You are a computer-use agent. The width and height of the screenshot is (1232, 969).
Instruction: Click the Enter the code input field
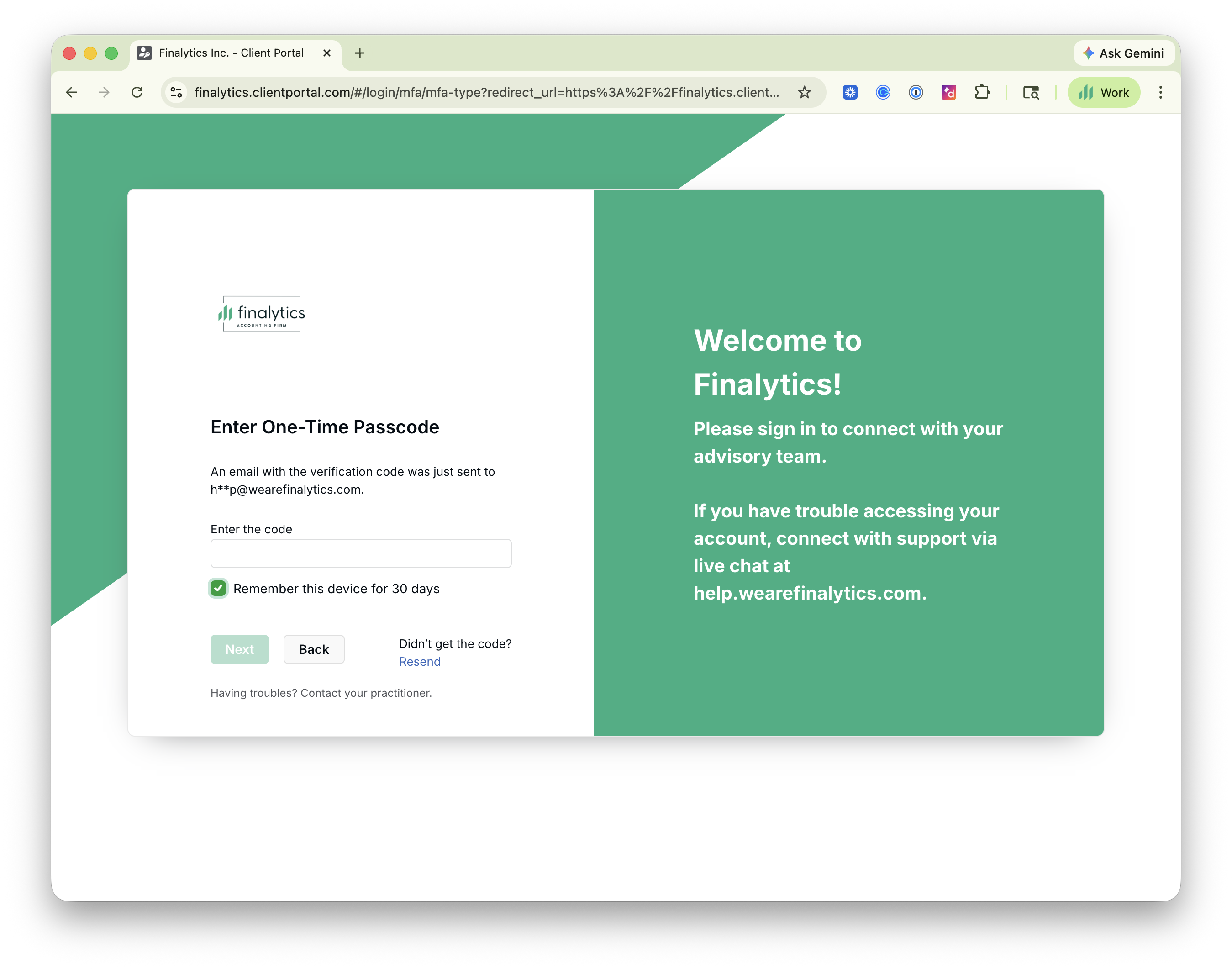click(x=361, y=553)
